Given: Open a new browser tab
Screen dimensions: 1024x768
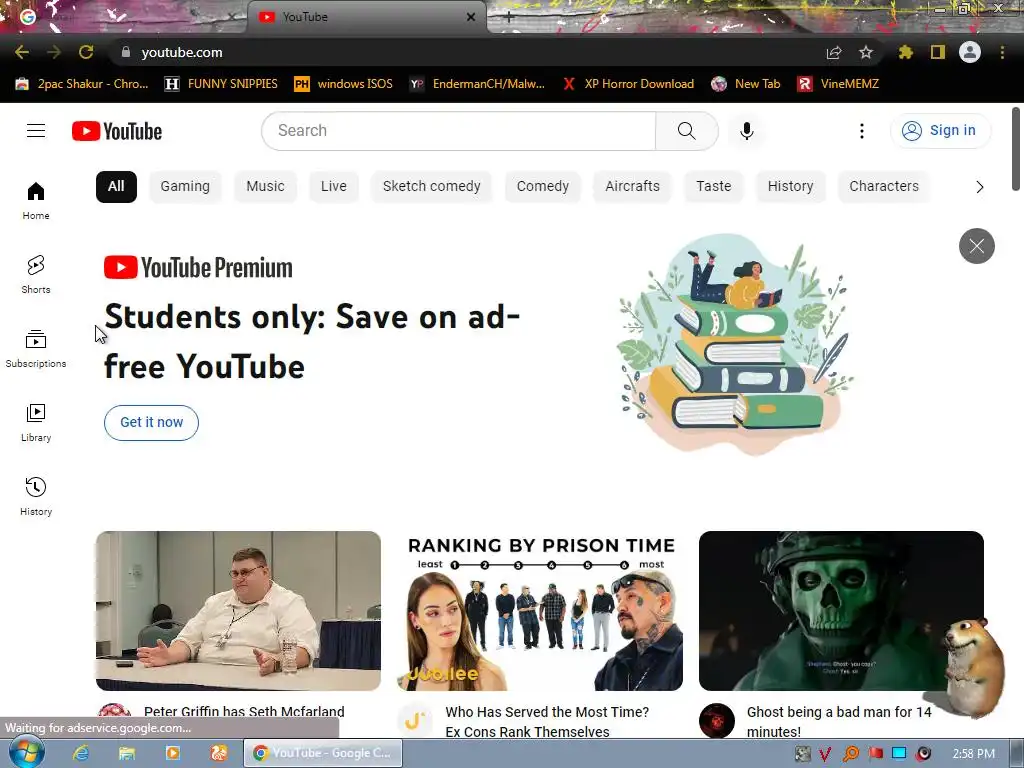Looking at the screenshot, I should [x=509, y=17].
